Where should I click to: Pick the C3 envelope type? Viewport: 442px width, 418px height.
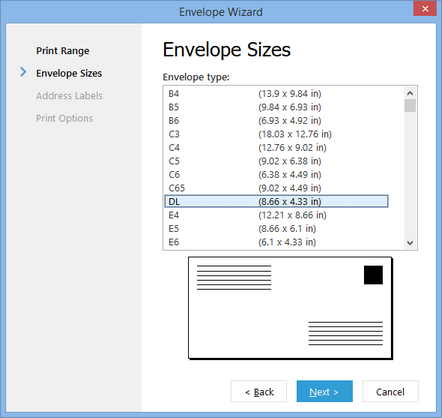[276, 134]
